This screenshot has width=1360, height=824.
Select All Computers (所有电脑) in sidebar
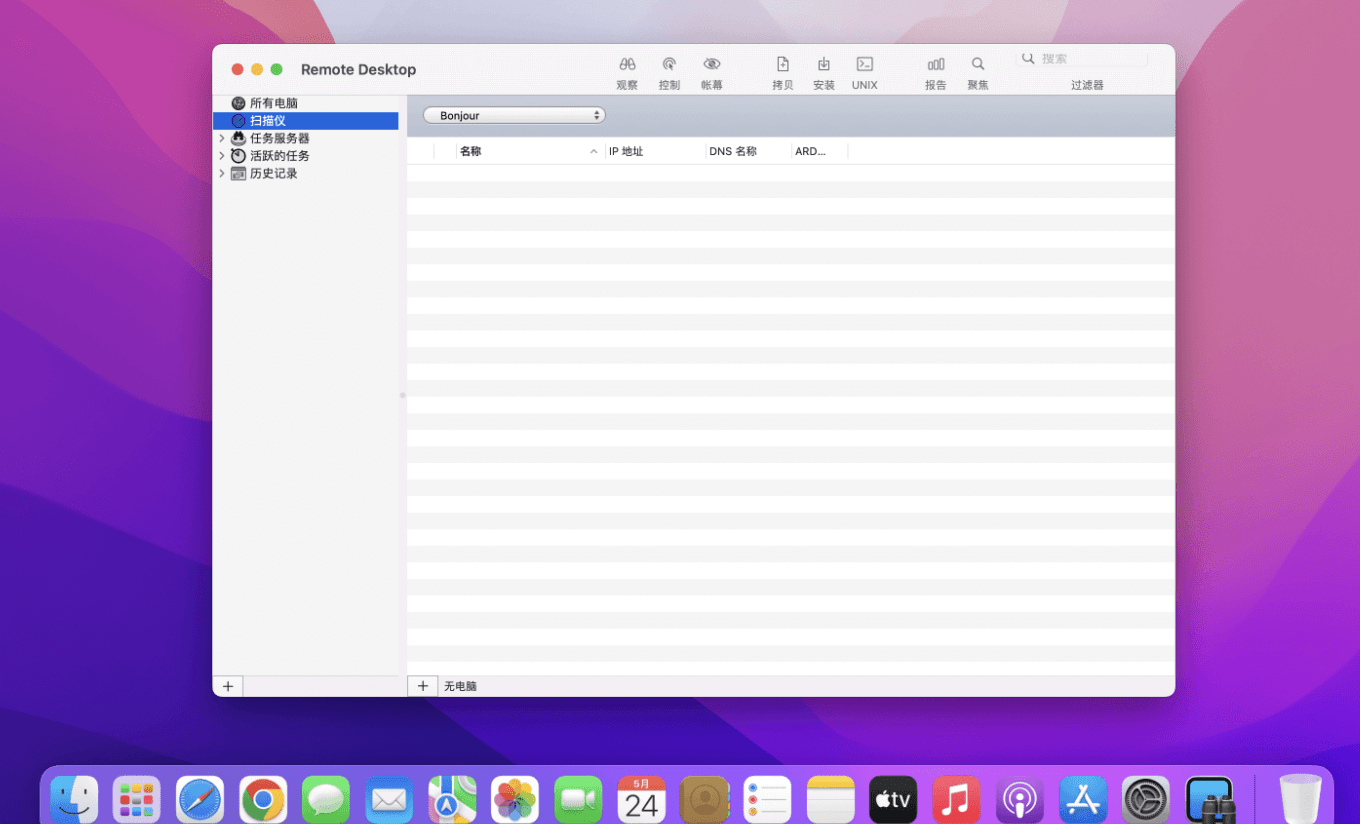[273, 103]
